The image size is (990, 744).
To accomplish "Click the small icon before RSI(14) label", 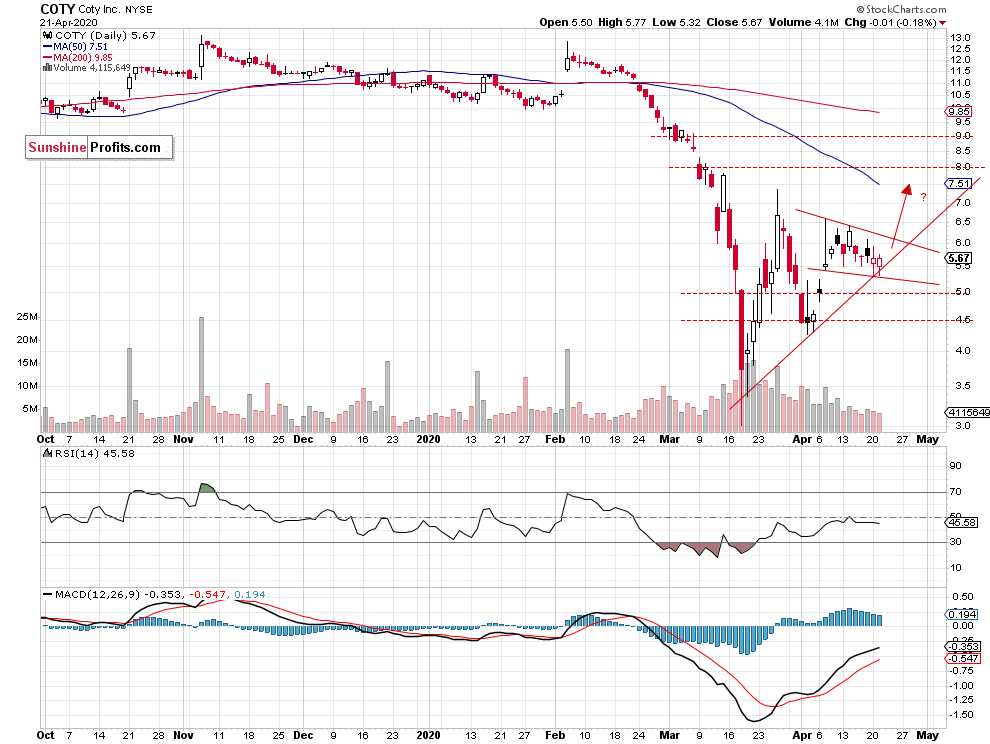I will tap(47, 453).
